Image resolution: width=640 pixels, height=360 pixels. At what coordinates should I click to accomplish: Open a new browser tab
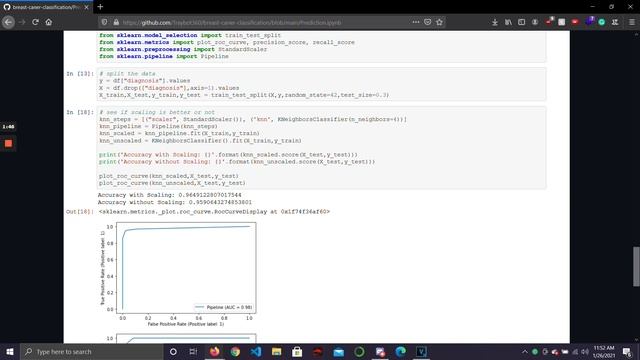pyautogui.click(x=100, y=7)
